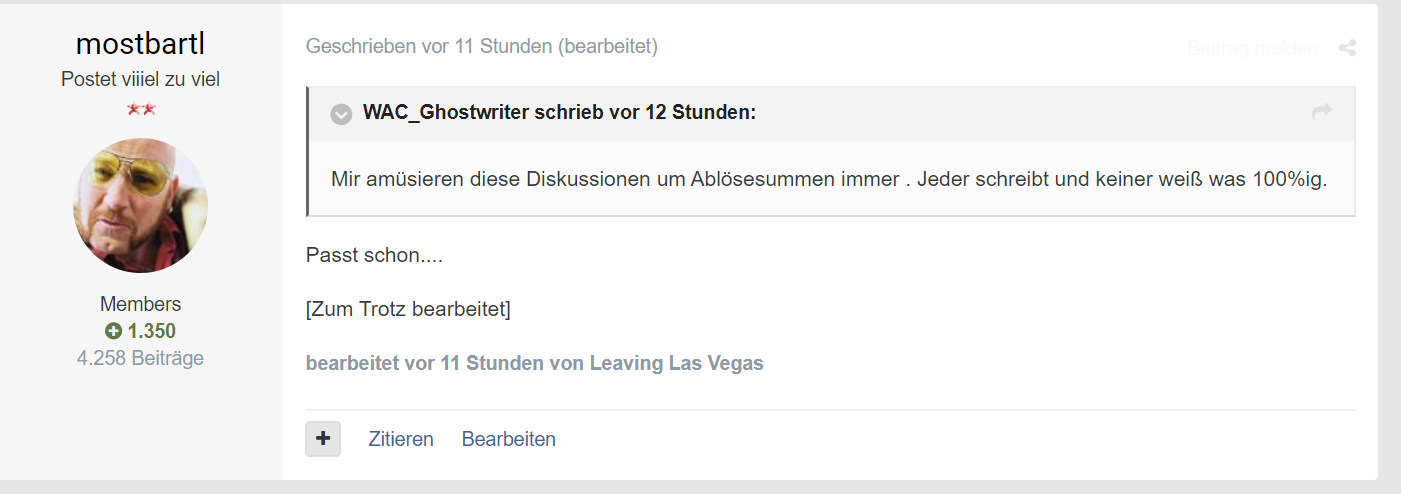Click the red rank stars under username
The width and height of the screenshot is (1401, 494).
pos(141,109)
